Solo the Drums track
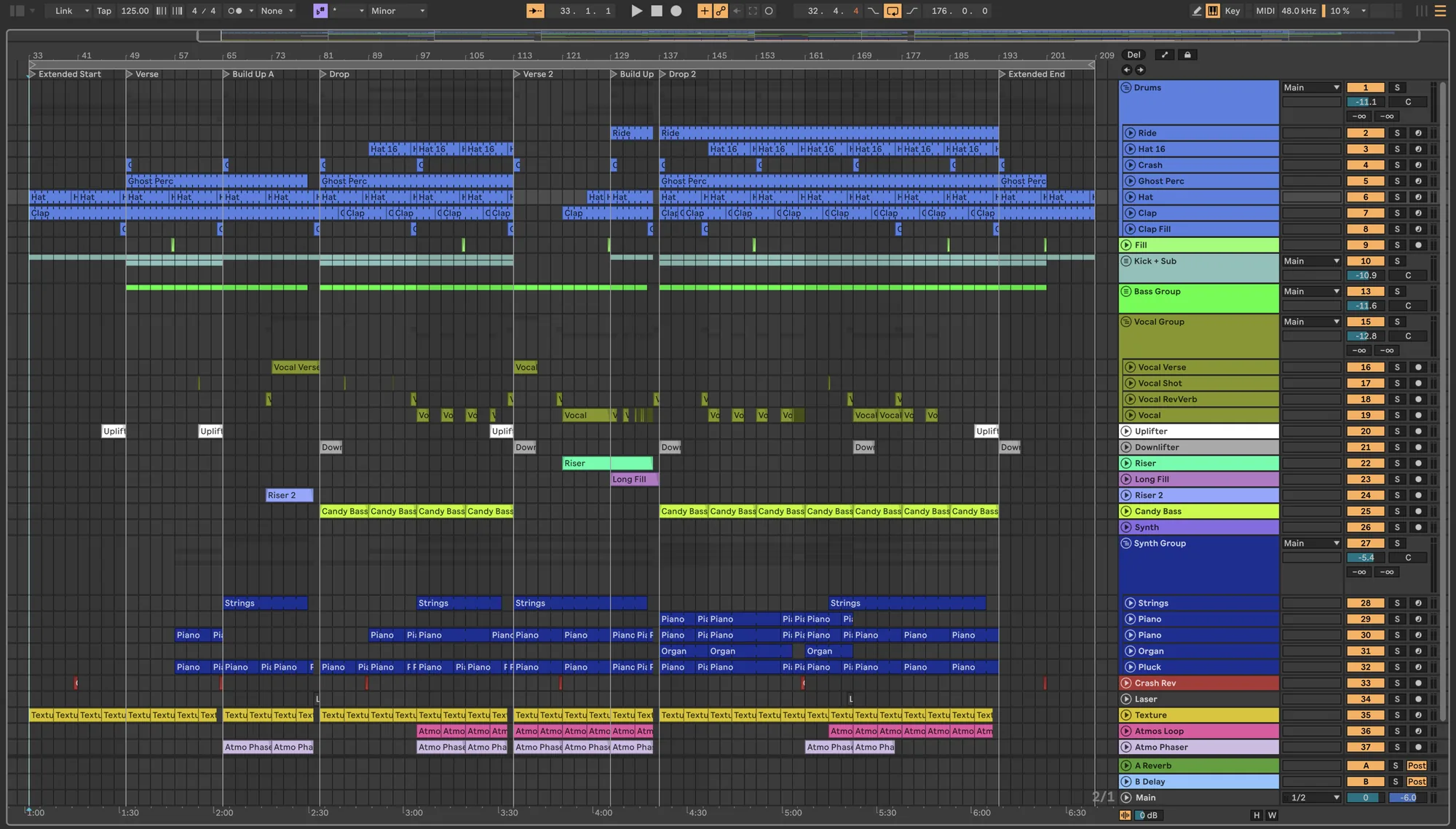The image size is (1456, 829). coord(1397,87)
